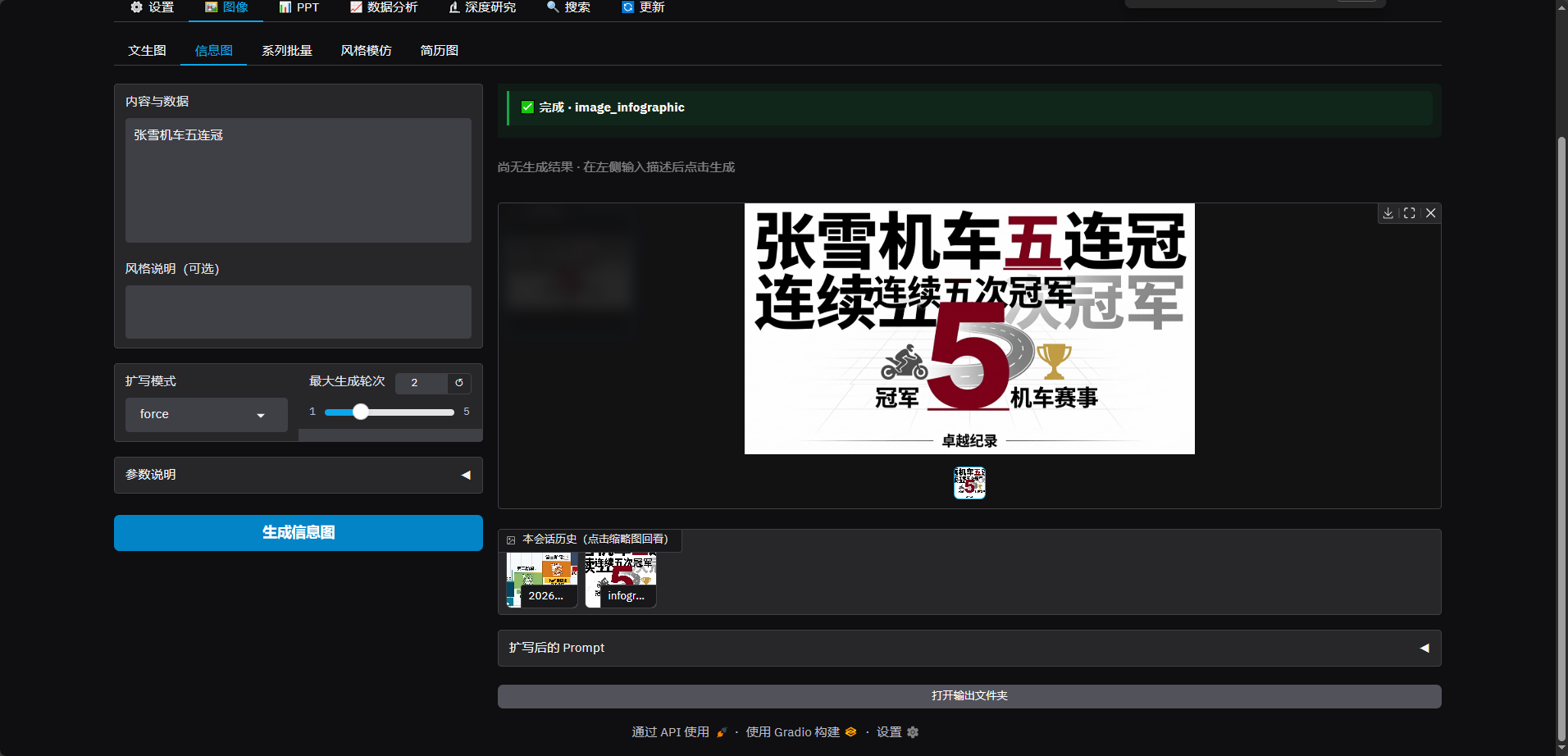Select the 信息图 sub-tab
1568x756 pixels.
click(x=213, y=51)
